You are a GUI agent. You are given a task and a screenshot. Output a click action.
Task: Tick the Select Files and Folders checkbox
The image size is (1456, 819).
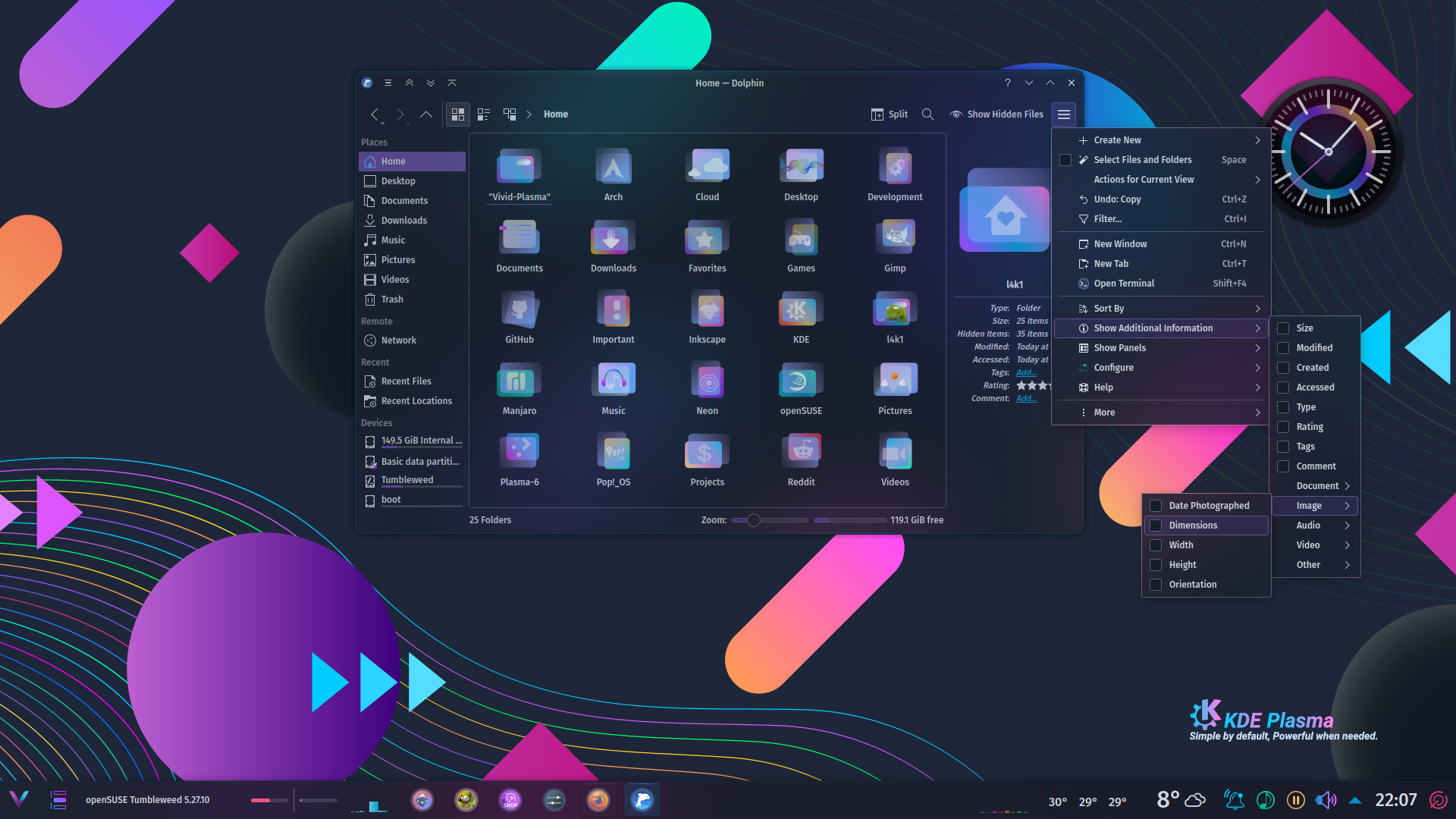[1065, 160]
